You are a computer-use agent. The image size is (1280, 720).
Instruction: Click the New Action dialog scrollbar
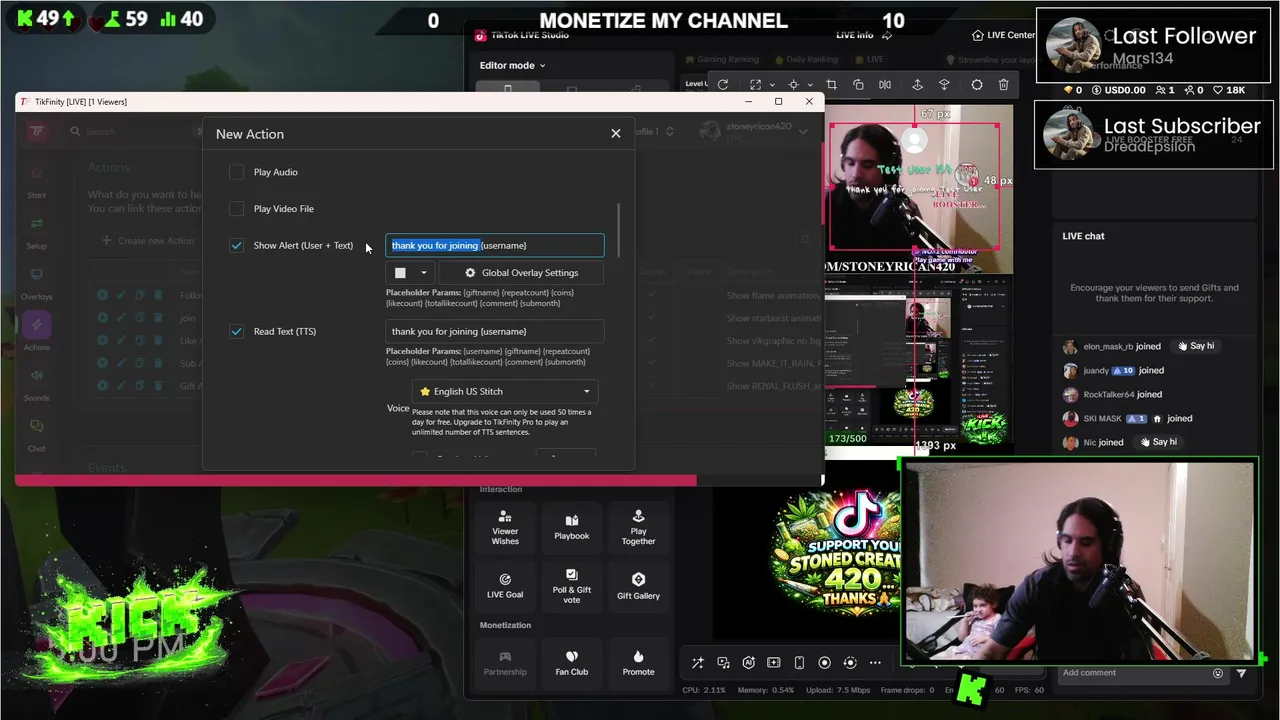click(x=619, y=228)
